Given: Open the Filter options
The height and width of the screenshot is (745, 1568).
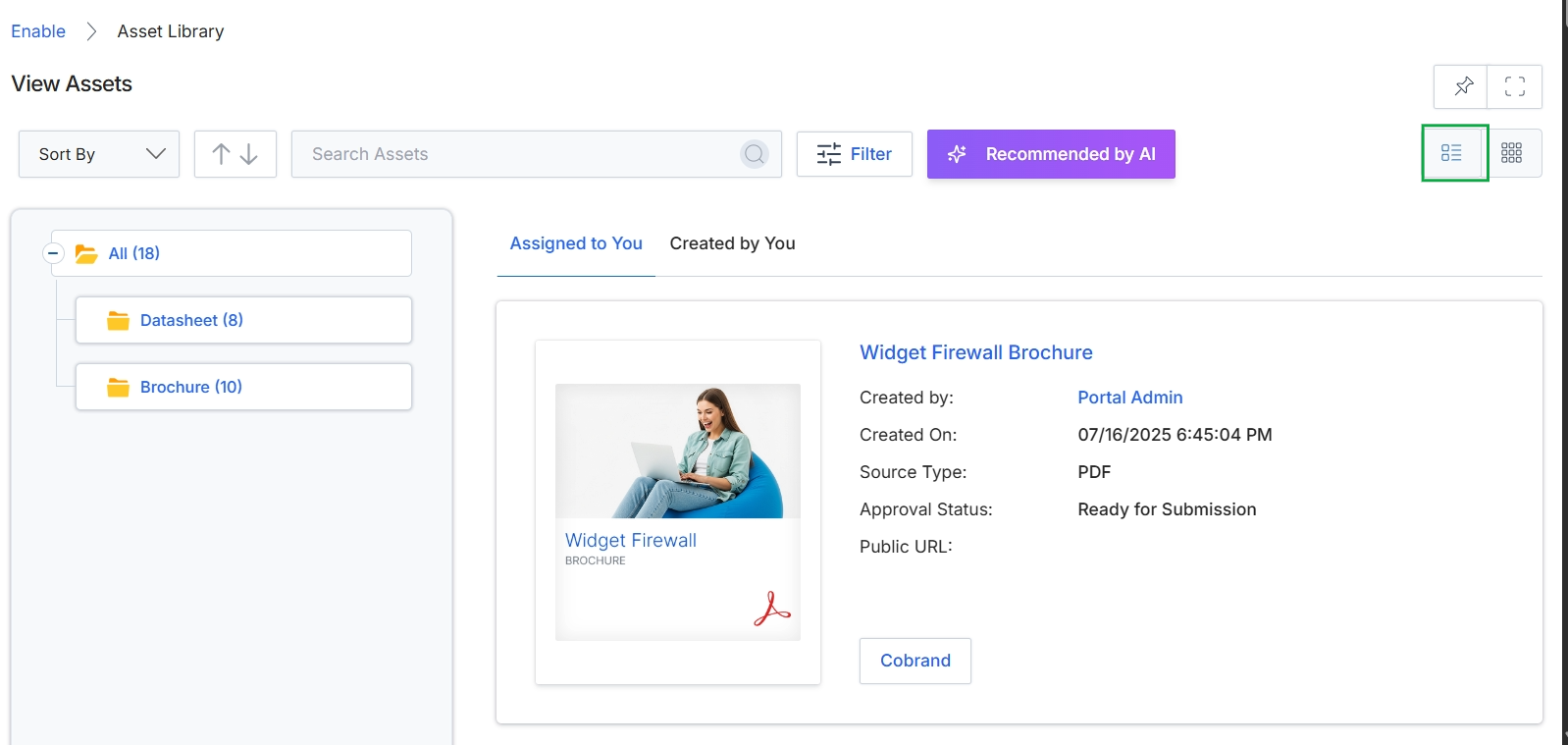Looking at the screenshot, I should (855, 154).
